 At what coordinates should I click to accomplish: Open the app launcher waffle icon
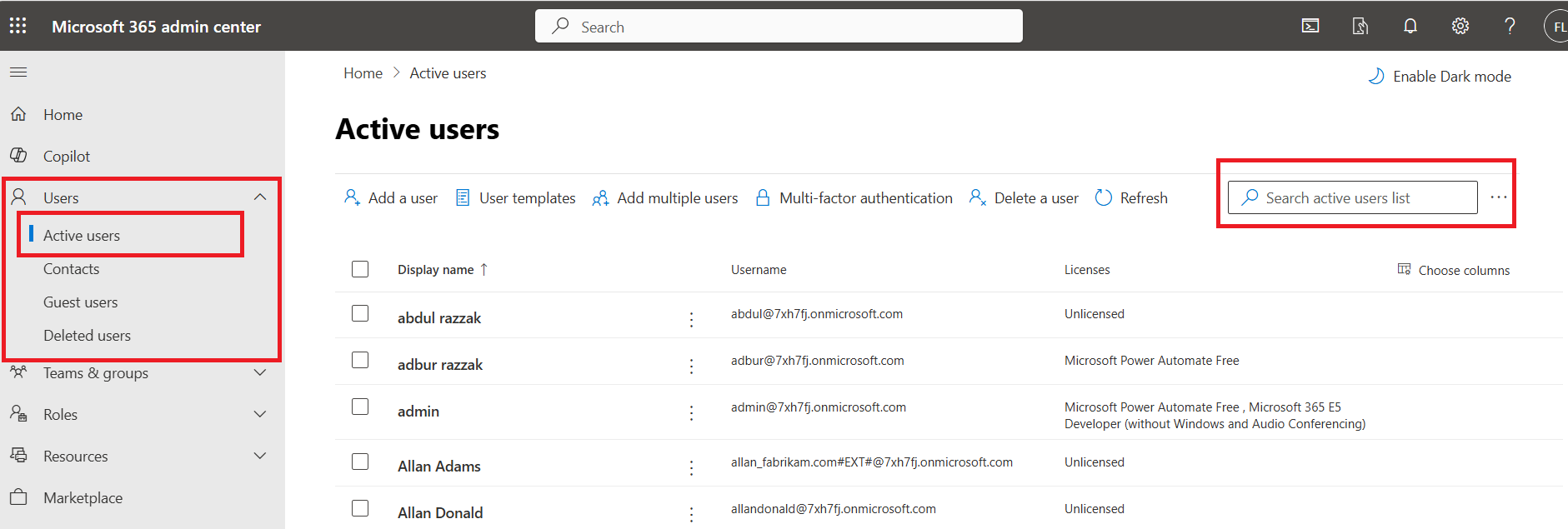coord(18,26)
